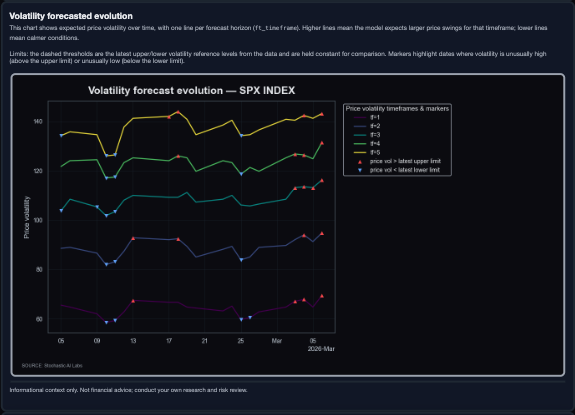The height and width of the screenshot is (415, 575).
Task: Click the yellow tf=5 legend line swatch
Action: (x=360, y=153)
